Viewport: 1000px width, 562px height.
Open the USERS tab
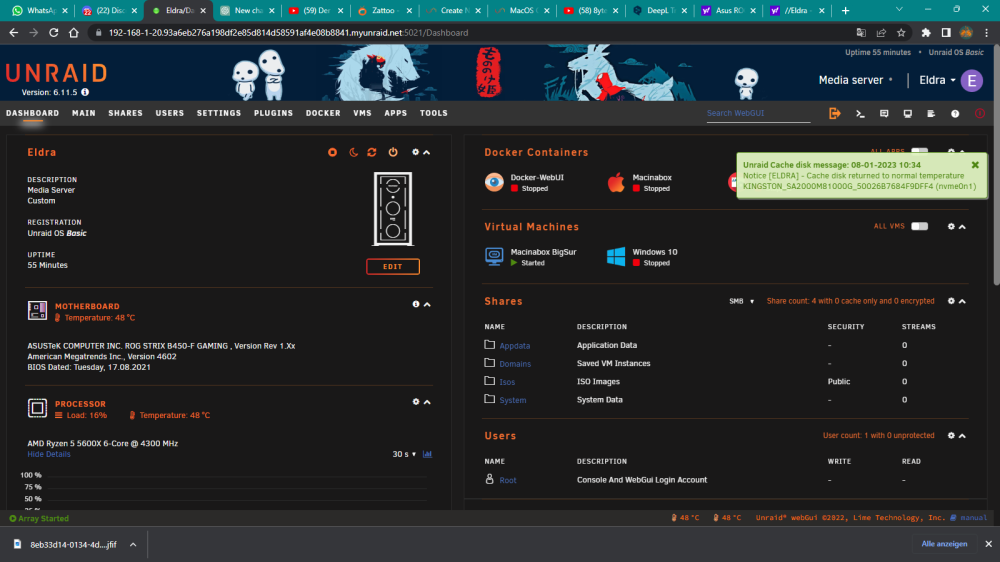tap(170, 113)
